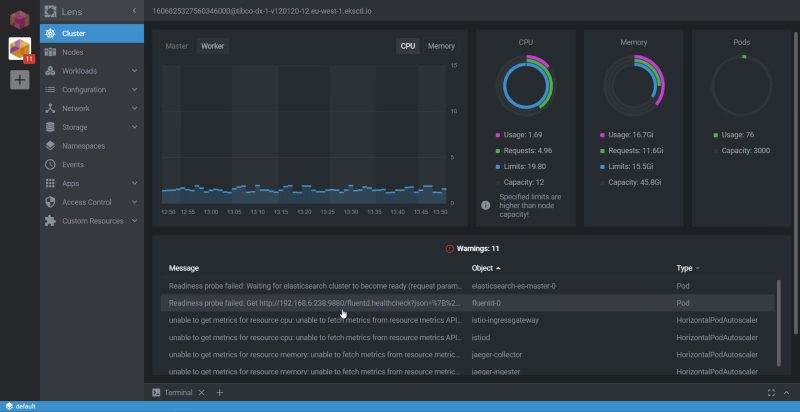Click the elasticsearch-es-master-0 warning row

(x=467, y=286)
